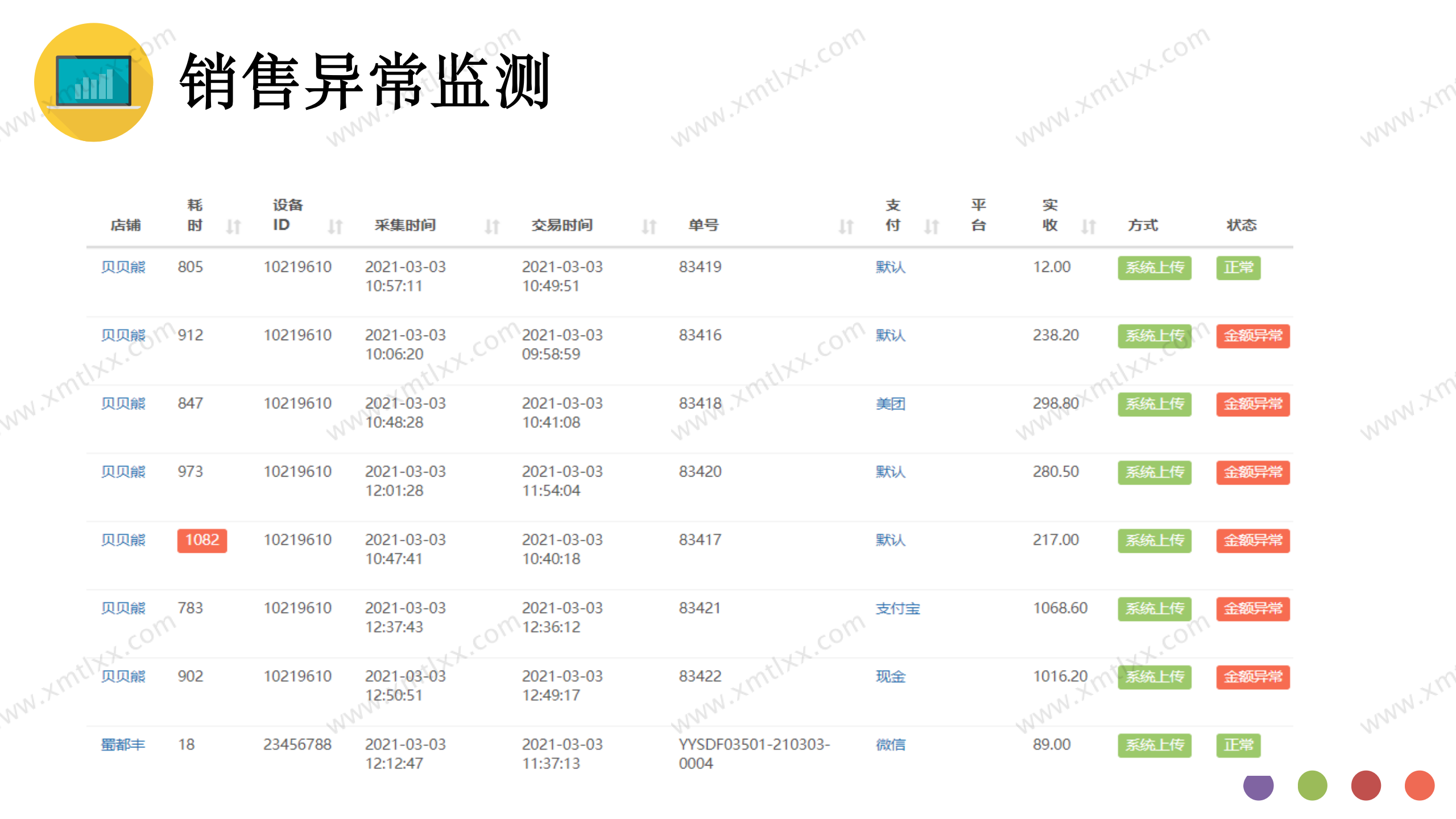Viewport: 1456px width, 819px height.
Task: Click 金额异常 status for order 83418
Action: (x=1253, y=404)
